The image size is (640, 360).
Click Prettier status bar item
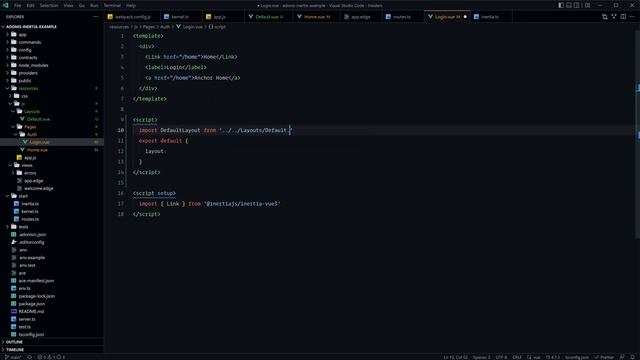pyautogui.click(x=604, y=357)
